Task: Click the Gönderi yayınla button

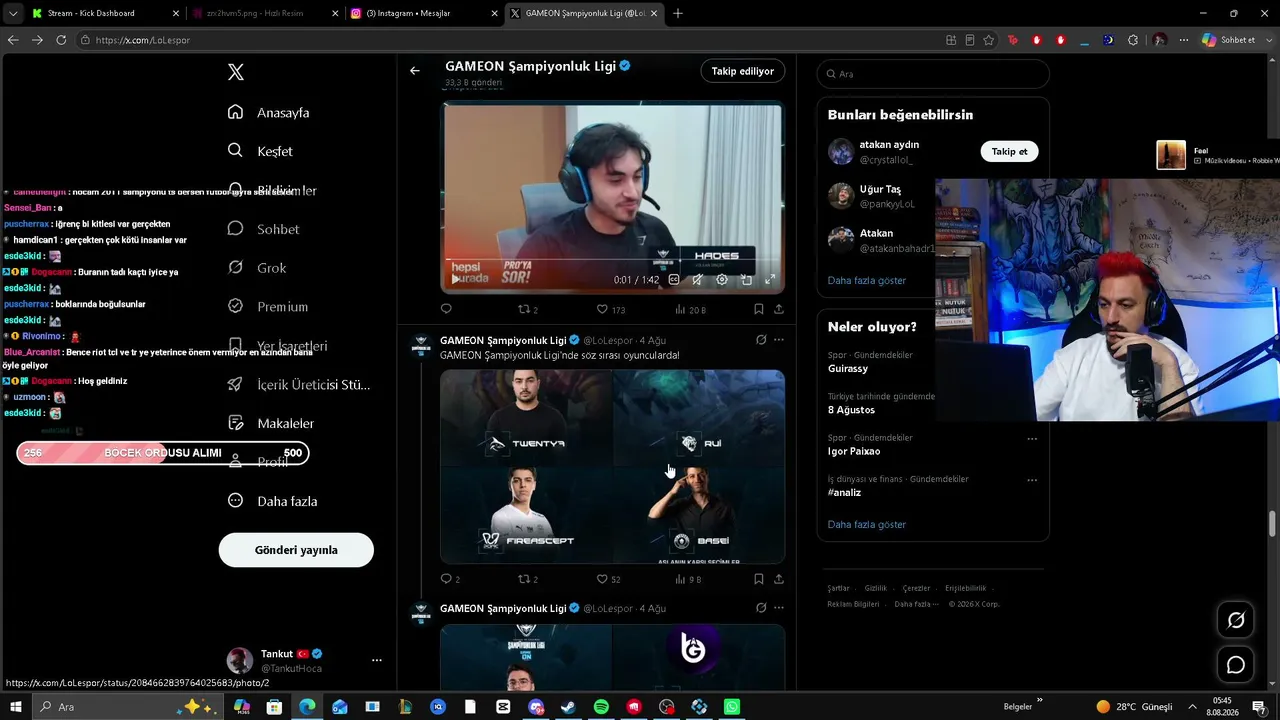Action: [296, 550]
